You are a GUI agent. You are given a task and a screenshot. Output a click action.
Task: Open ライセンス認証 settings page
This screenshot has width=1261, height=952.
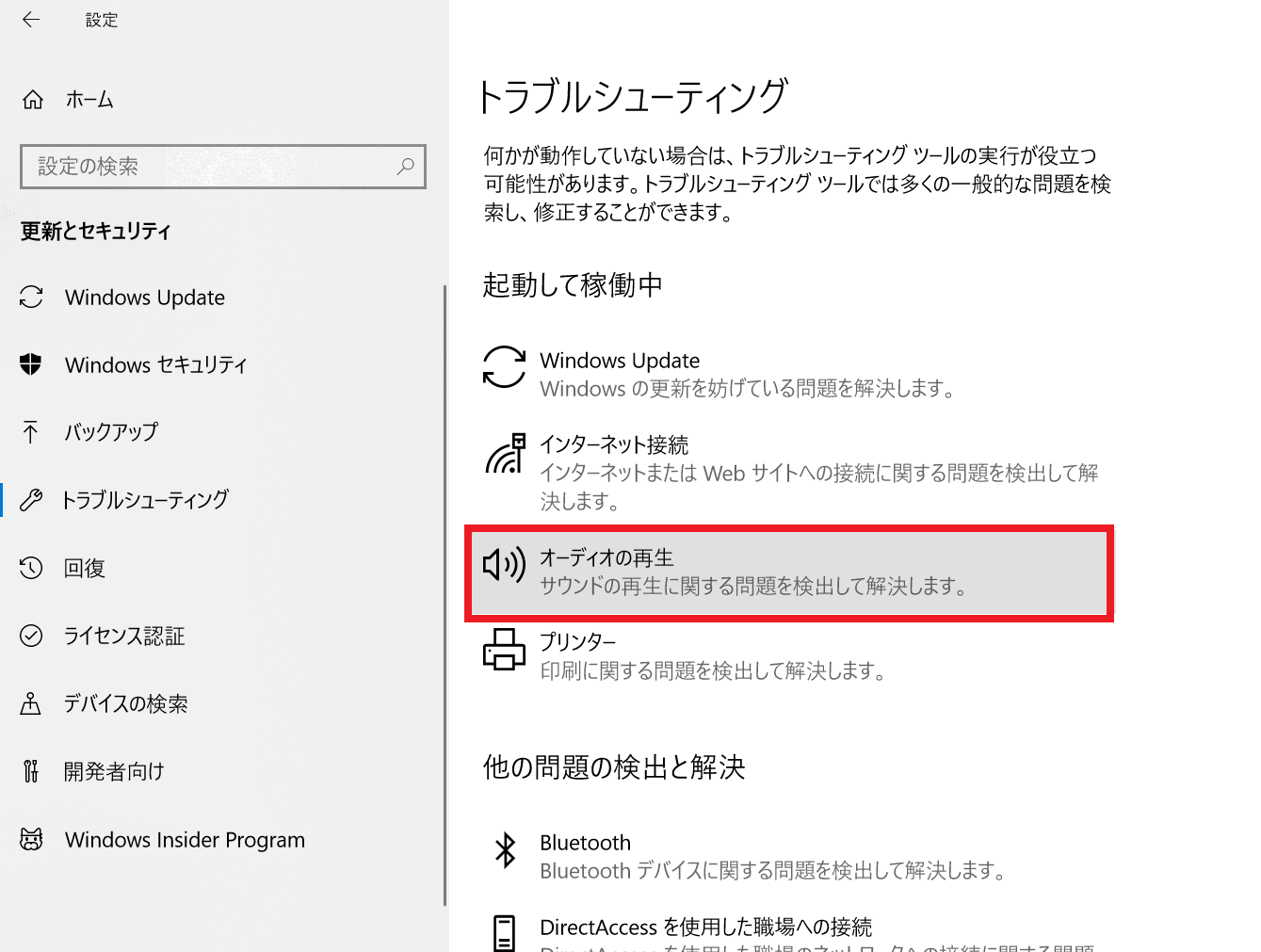pos(123,636)
